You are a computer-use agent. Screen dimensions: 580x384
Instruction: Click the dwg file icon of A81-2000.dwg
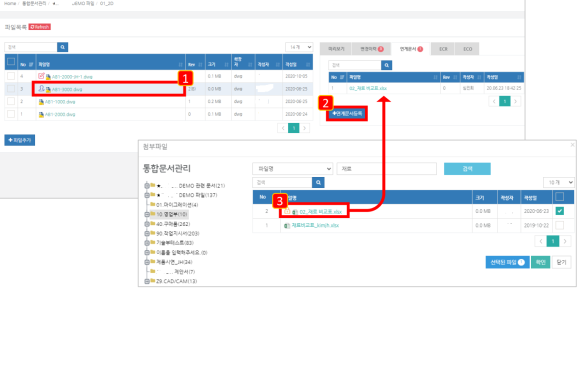click(x=41, y=114)
